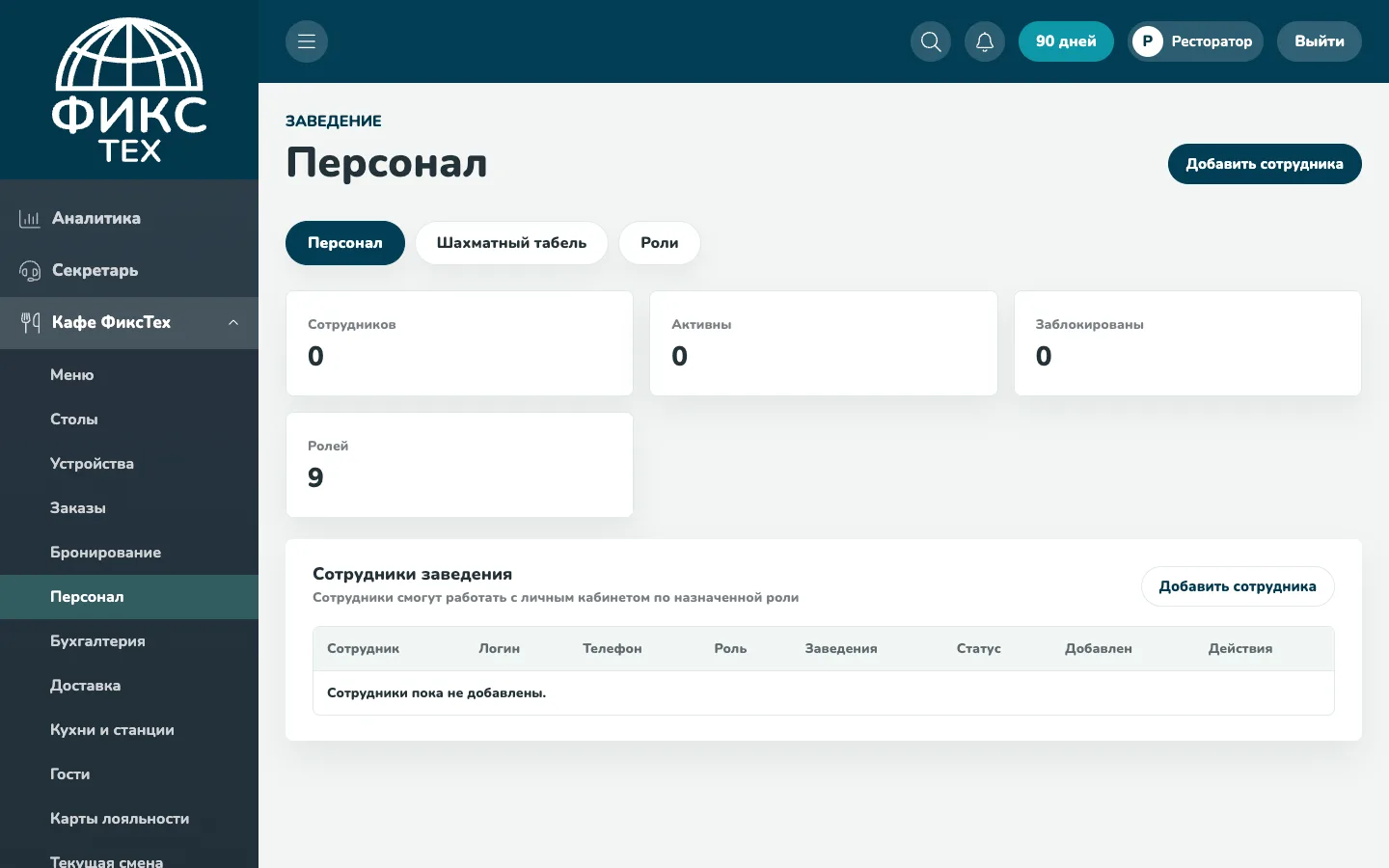Click the top Добавить сотрудника button
Viewport: 1389px width, 868px height.
[x=1265, y=164]
